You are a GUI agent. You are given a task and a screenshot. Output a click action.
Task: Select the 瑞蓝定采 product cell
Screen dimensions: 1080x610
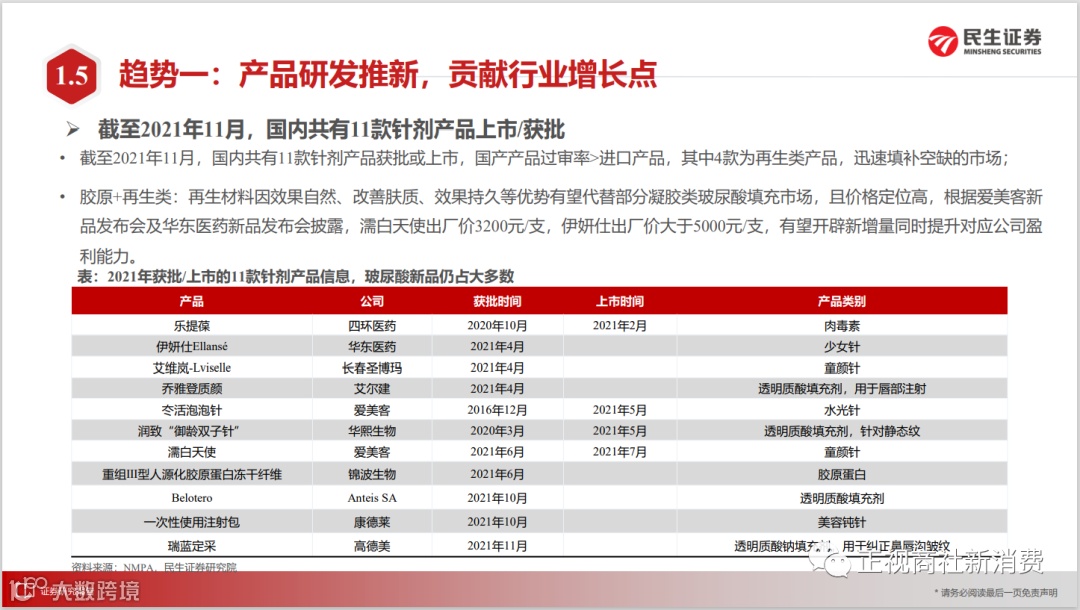191,546
